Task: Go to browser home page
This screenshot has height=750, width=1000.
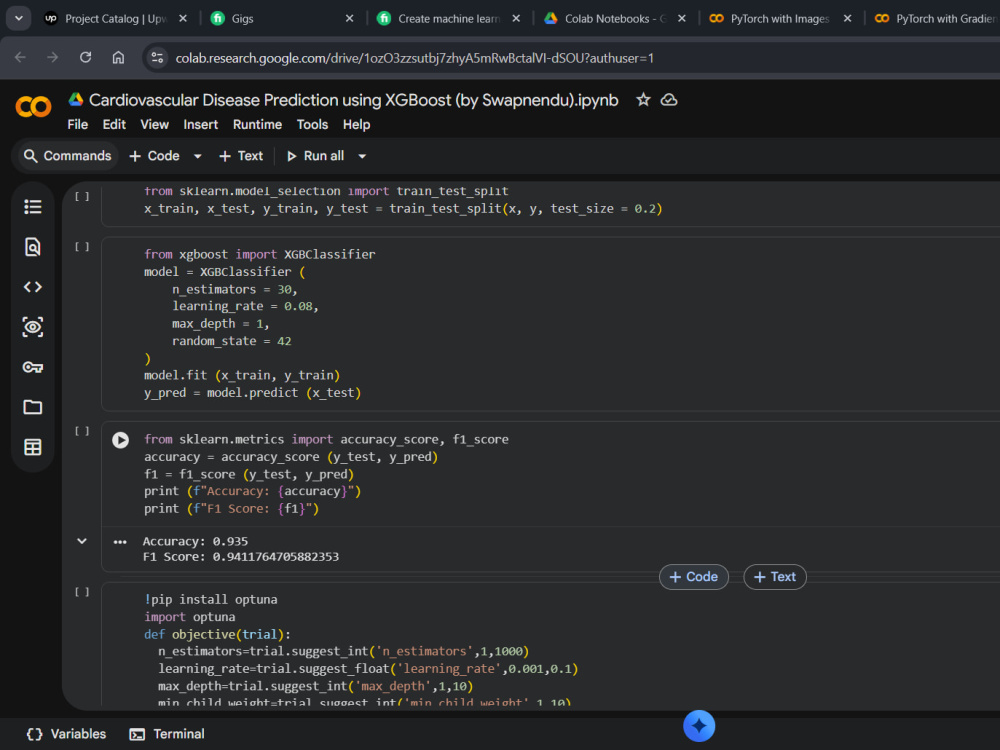Action: (x=118, y=57)
